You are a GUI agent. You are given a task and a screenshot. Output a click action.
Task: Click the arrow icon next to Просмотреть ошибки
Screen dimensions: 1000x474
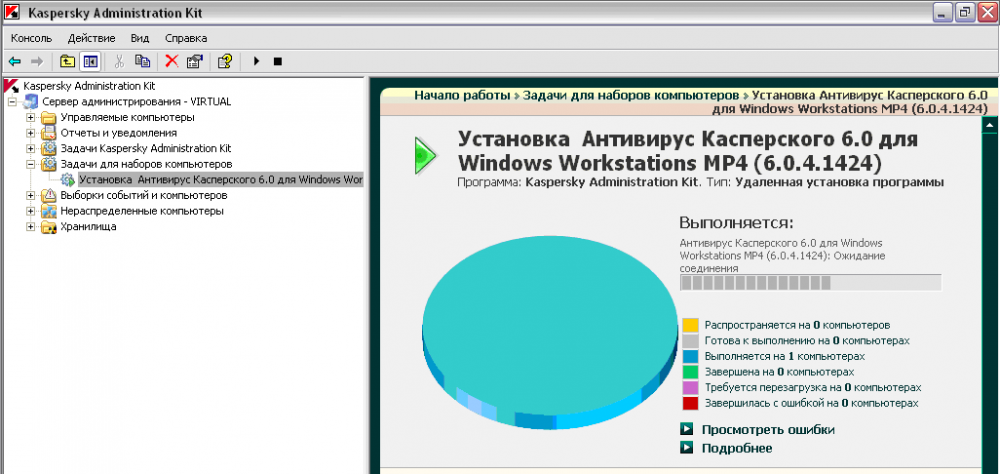687,429
